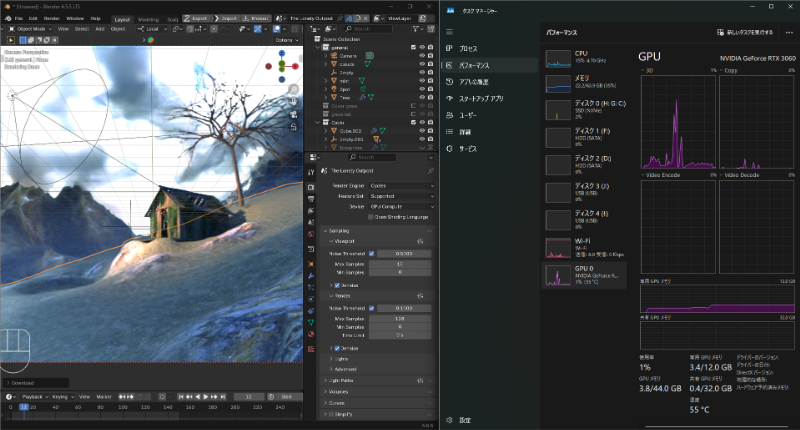Click the Viewport sampling preset icon
The image size is (800, 430).
coord(420,241)
